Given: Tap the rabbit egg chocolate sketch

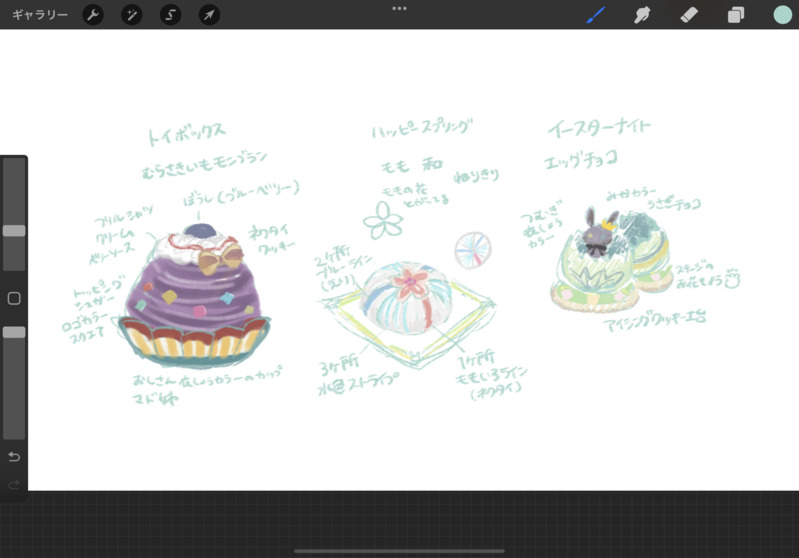Looking at the screenshot, I should coord(611,260).
